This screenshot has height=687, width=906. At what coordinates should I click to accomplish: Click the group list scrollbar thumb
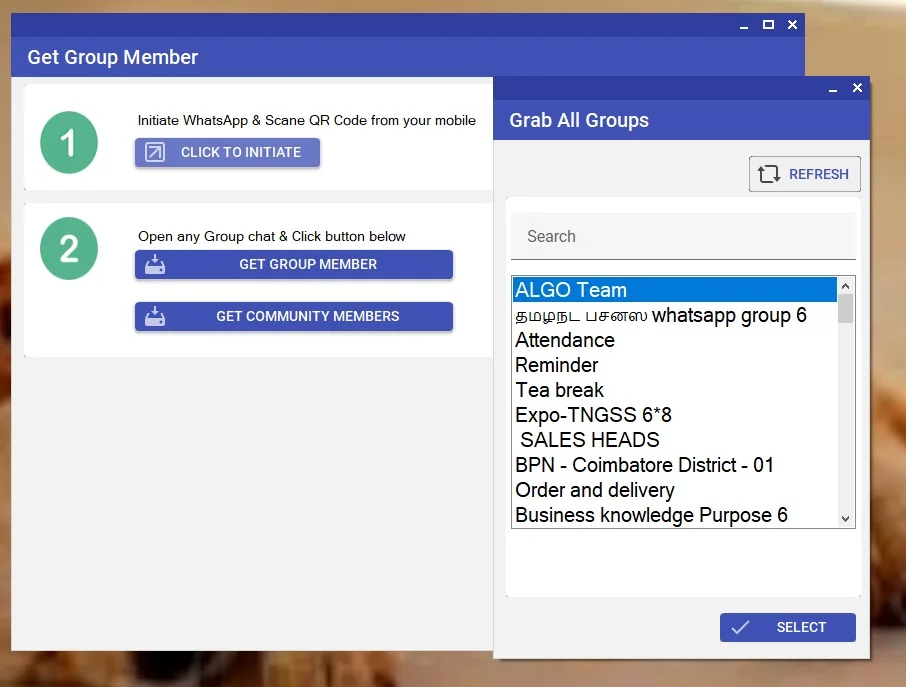click(x=846, y=308)
